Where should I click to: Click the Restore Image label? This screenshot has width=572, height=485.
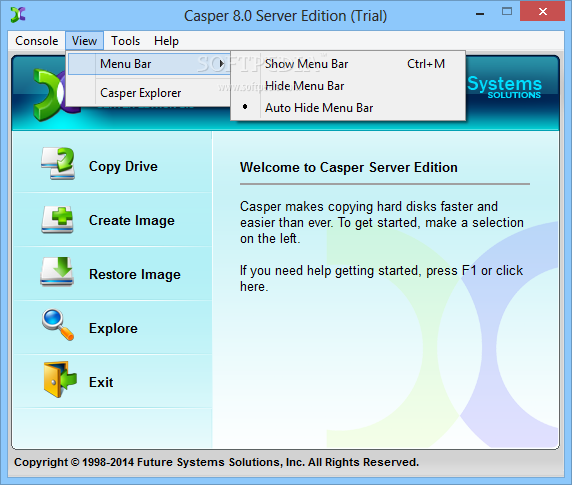click(x=135, y=275)
